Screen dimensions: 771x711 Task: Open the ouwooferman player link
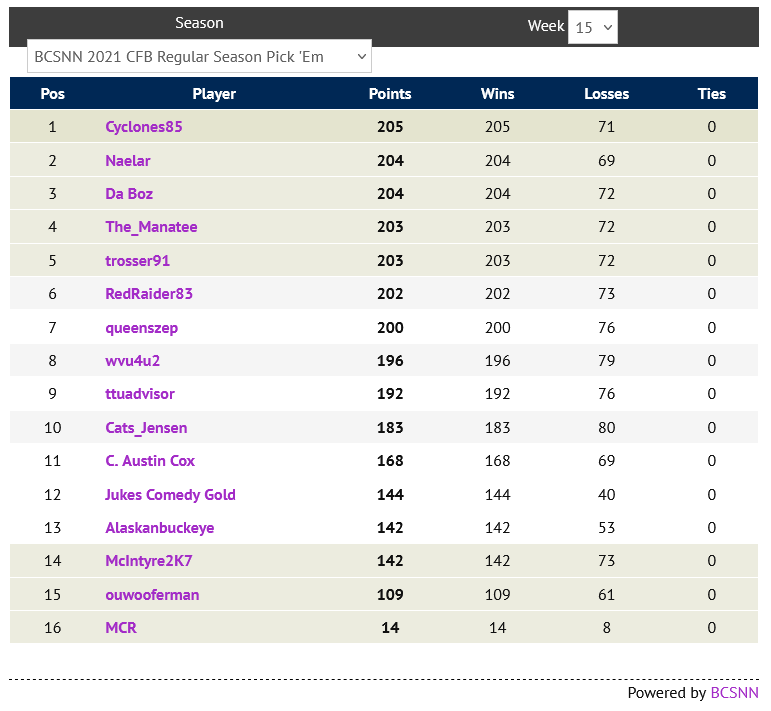click(x=152, y=595)
